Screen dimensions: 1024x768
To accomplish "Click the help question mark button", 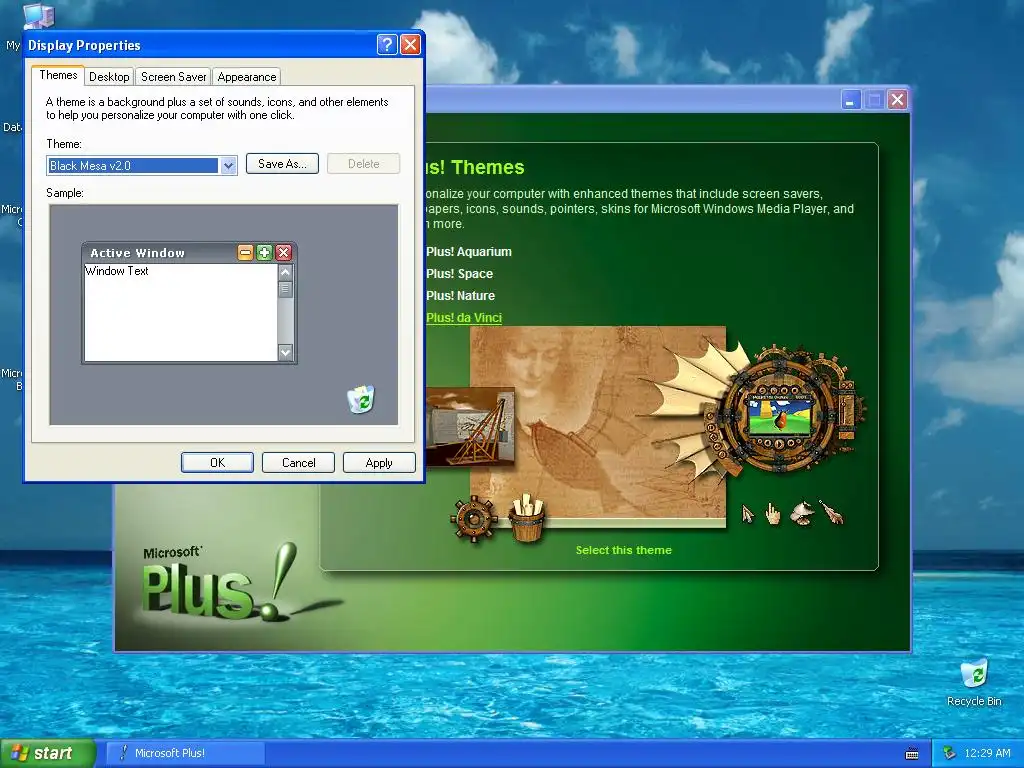I will point(387,44).
